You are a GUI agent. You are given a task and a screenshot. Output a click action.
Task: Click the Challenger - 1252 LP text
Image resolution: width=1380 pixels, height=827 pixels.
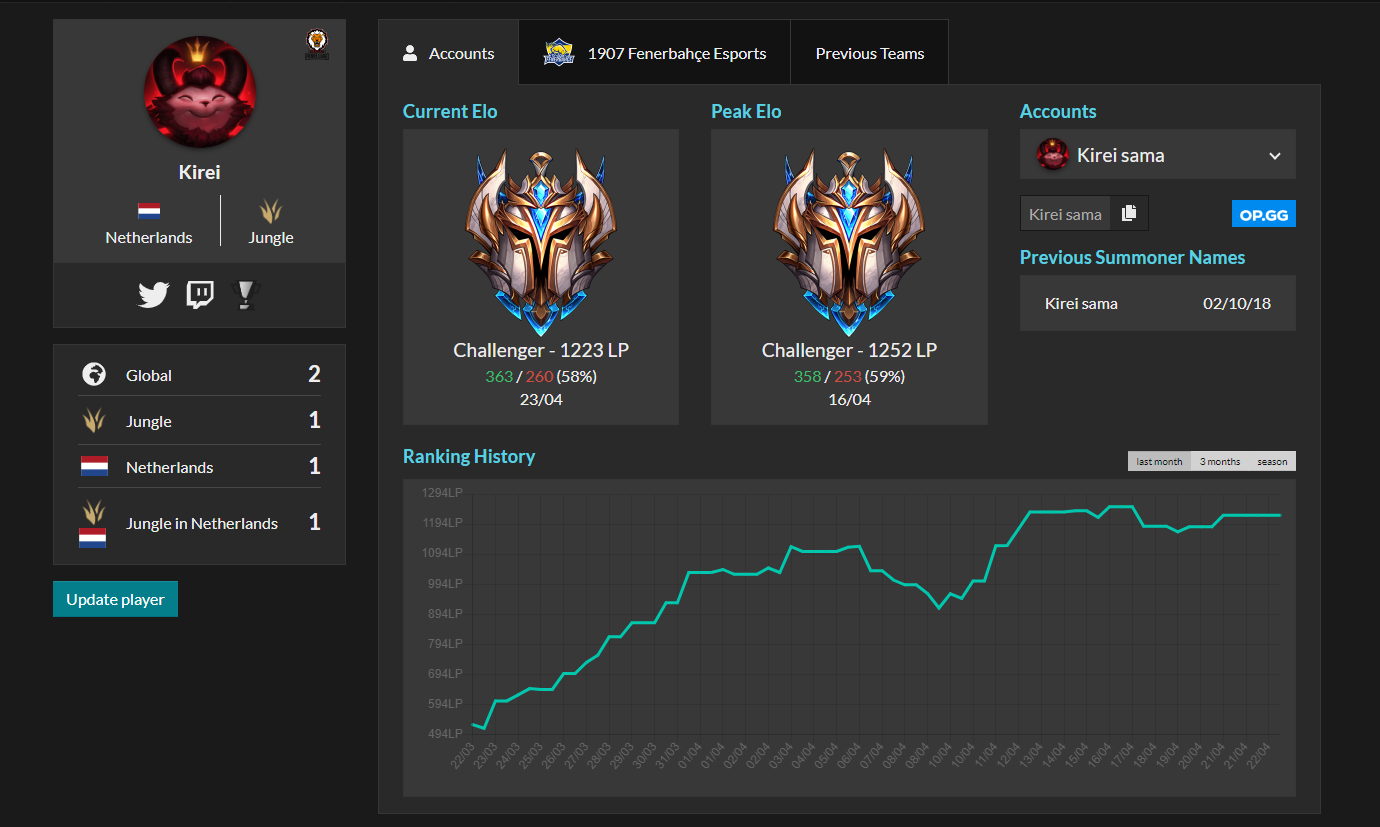pos(849,350)
